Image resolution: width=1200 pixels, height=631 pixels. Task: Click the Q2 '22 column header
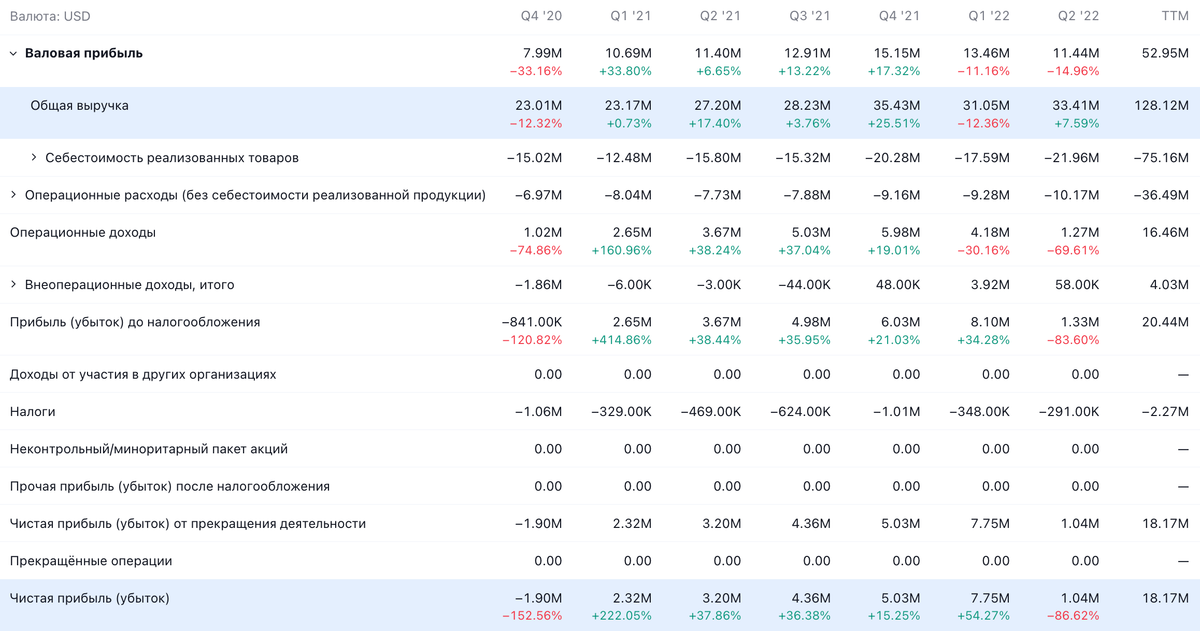click(x=1079, y=17)
